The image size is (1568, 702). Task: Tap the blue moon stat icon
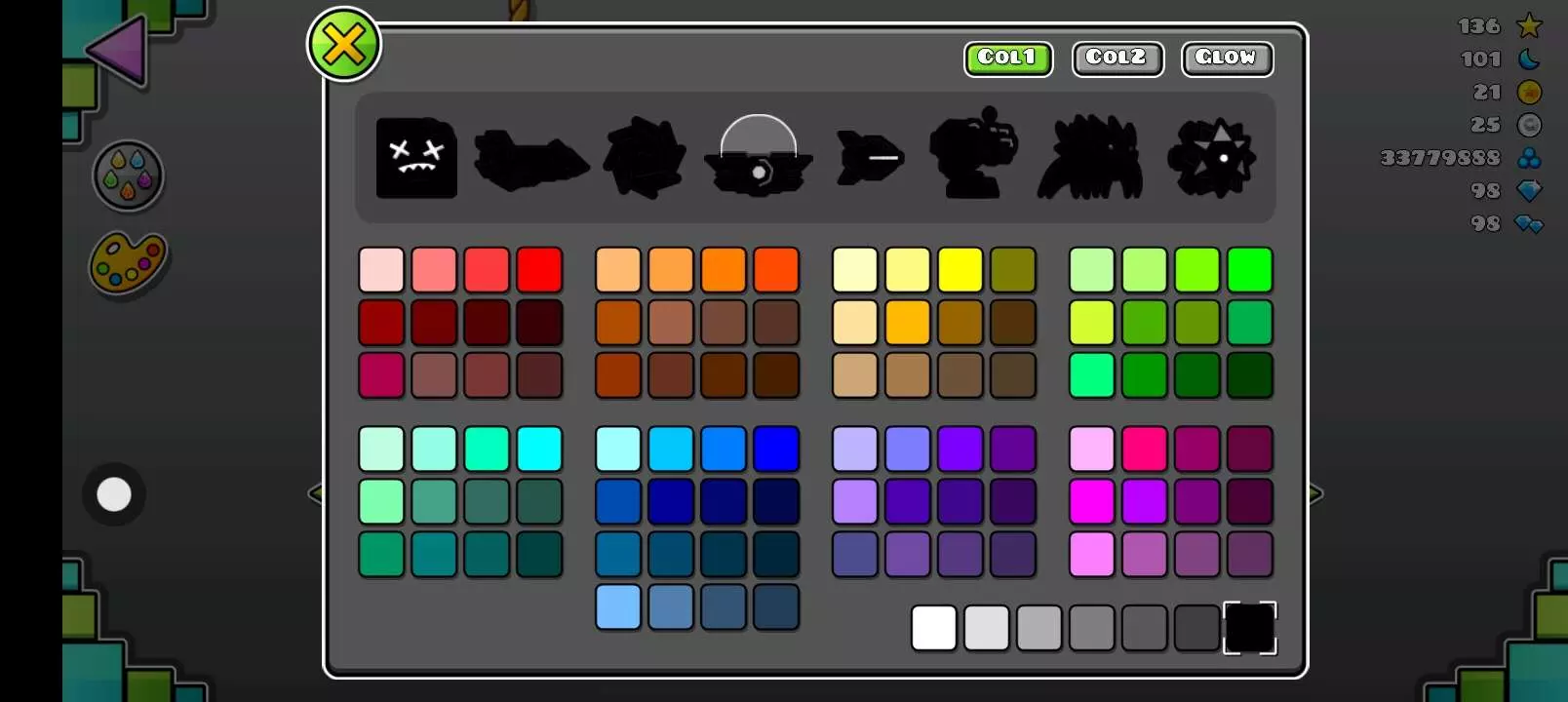click(1529, 58)
